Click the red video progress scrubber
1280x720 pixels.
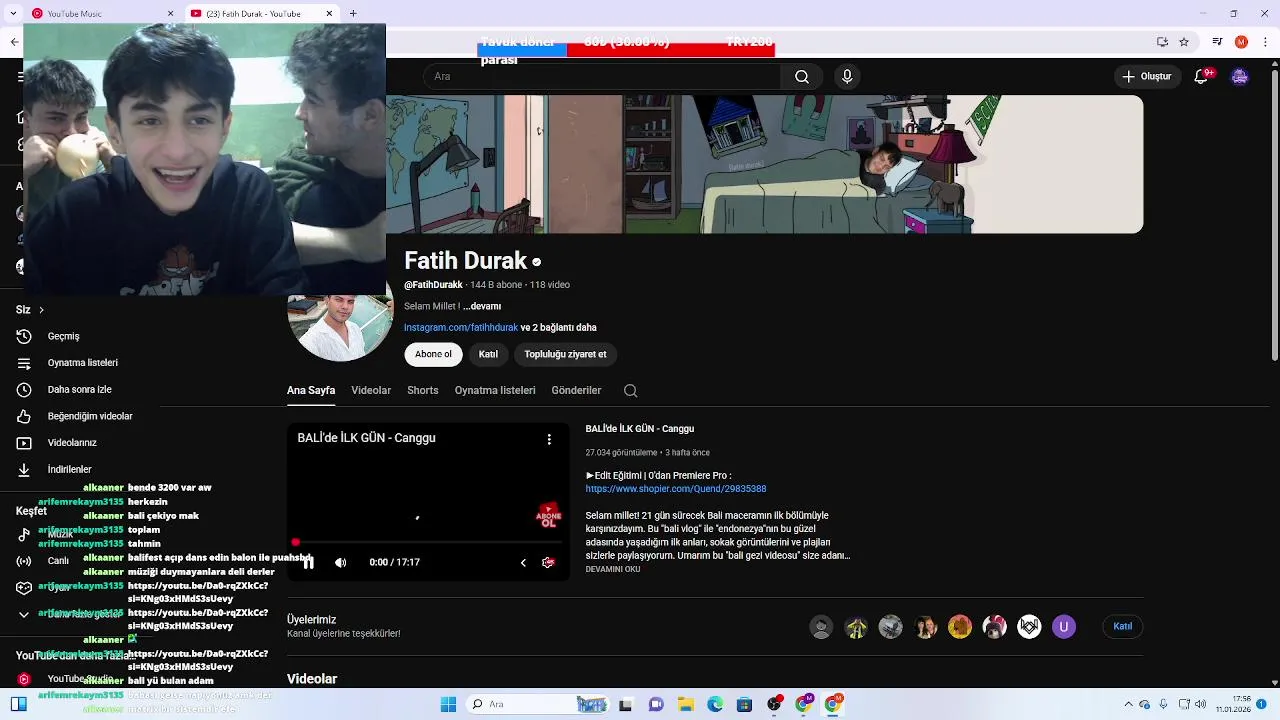tap(296, 542)
